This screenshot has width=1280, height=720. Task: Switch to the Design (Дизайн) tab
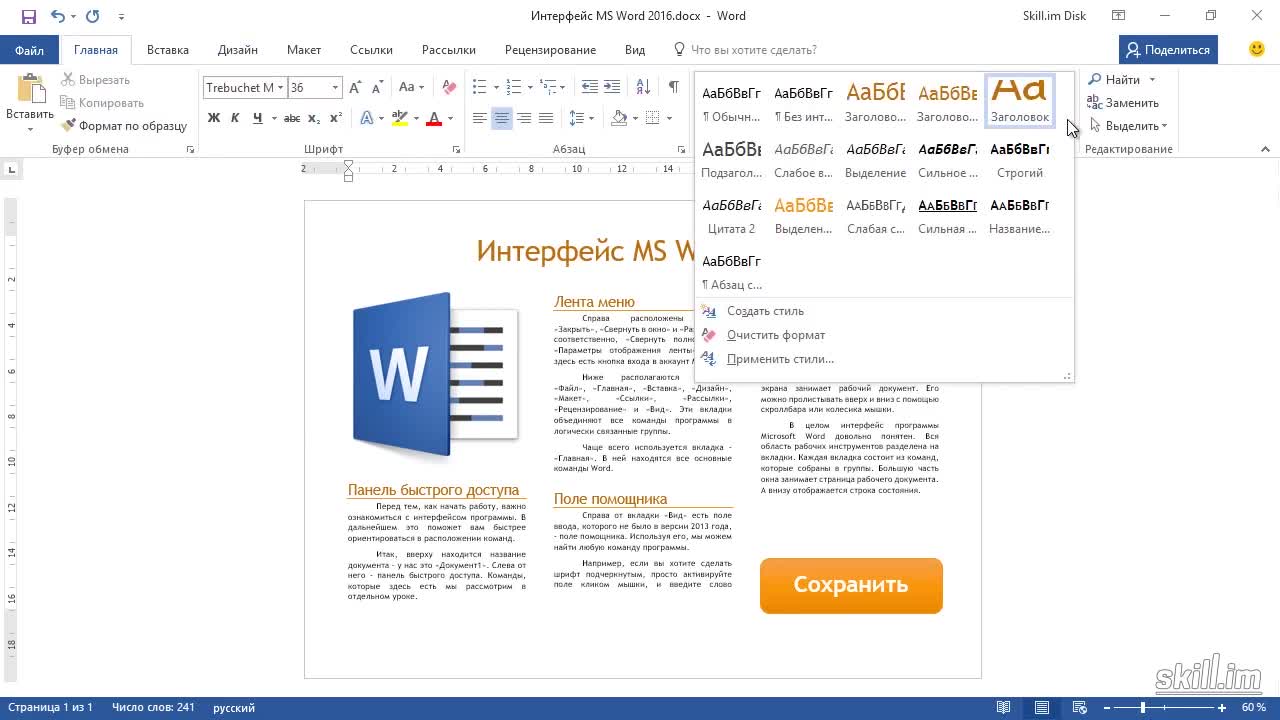pyautogui.click(x=238, y=50)
